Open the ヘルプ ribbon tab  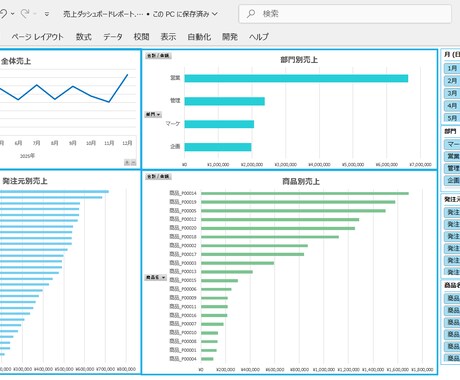pyautogui.click(x=259, y=37)
